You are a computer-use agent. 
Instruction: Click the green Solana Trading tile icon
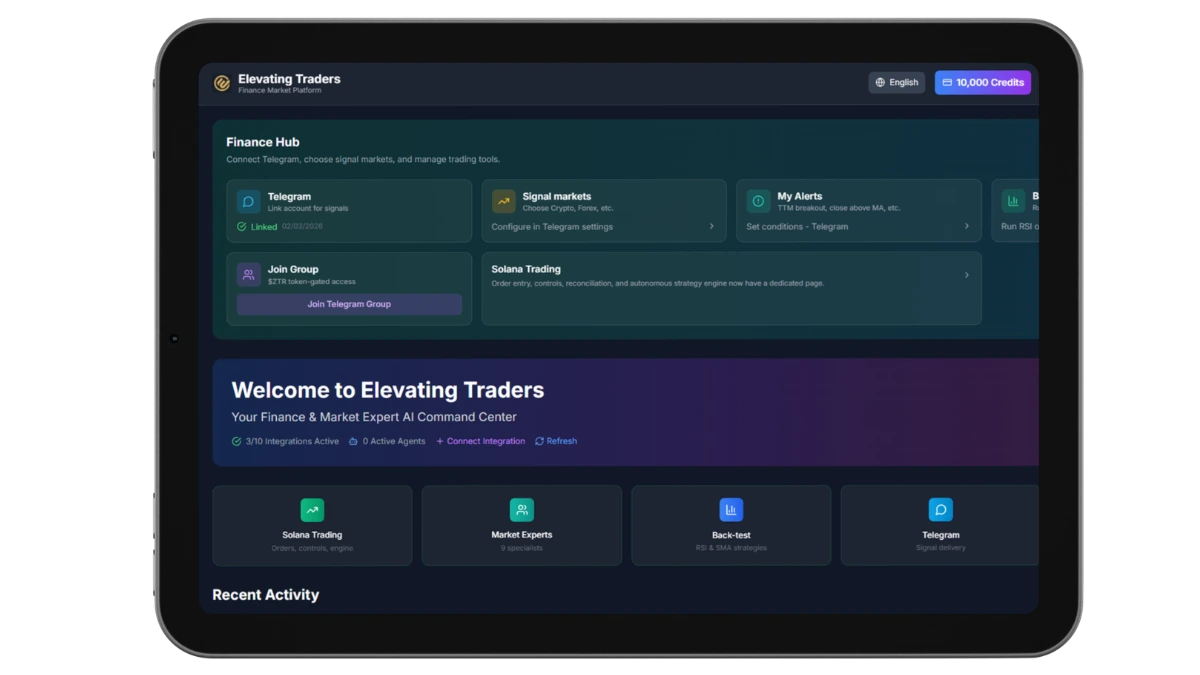point(312,510)
